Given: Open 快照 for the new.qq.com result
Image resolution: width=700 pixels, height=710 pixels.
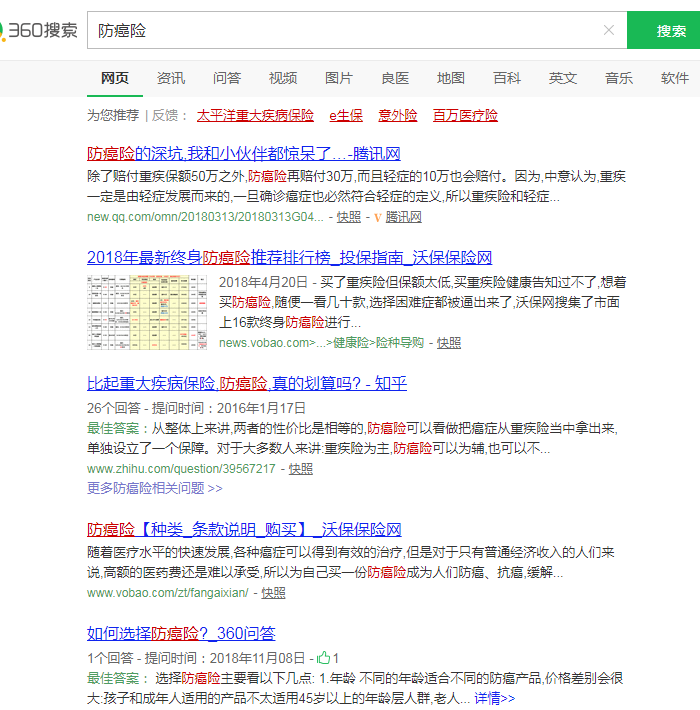Looking at the screenshot, I should pos(349,217).
